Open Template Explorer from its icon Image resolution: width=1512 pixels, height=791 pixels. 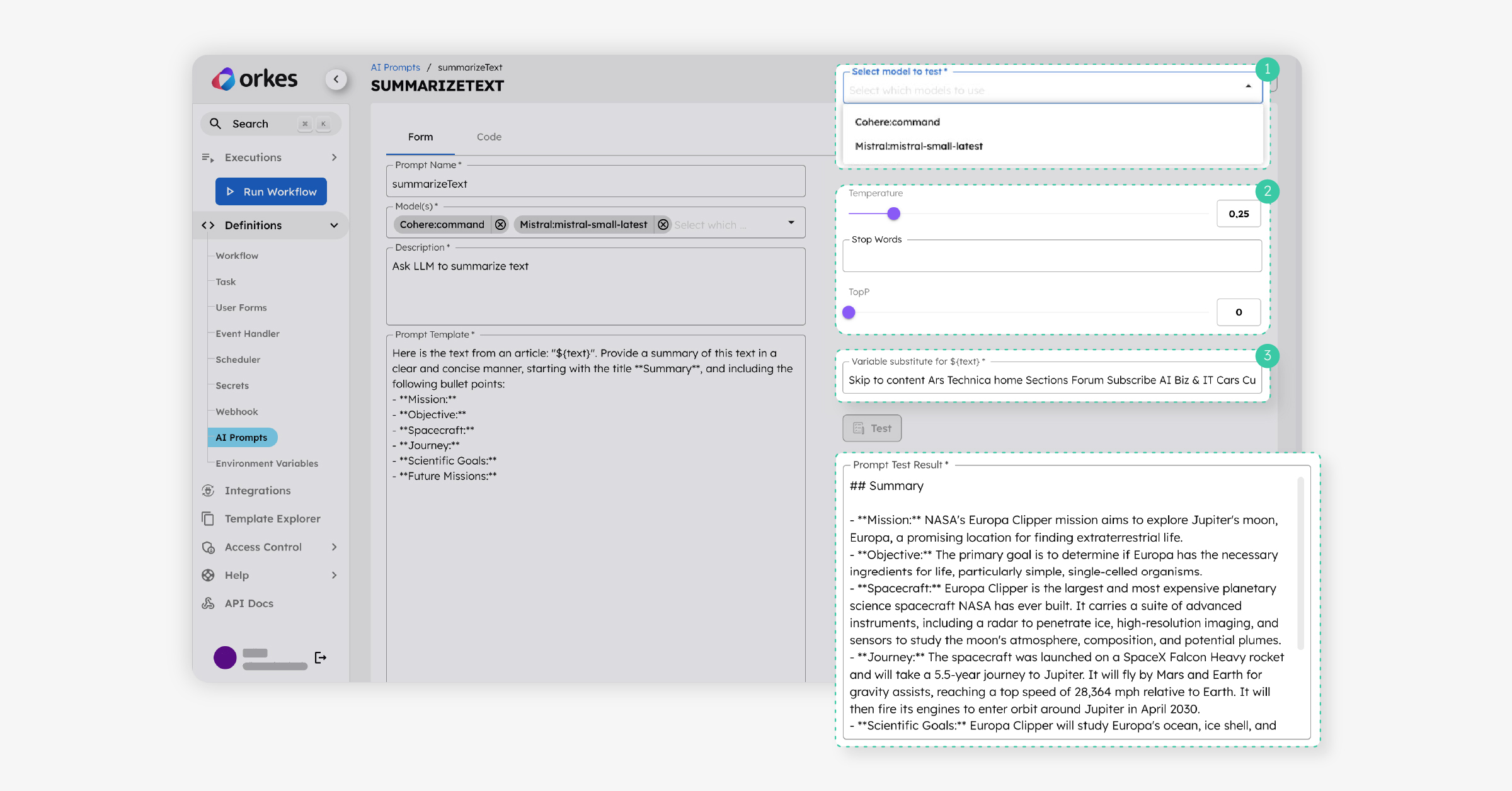(x=208, y=518)
